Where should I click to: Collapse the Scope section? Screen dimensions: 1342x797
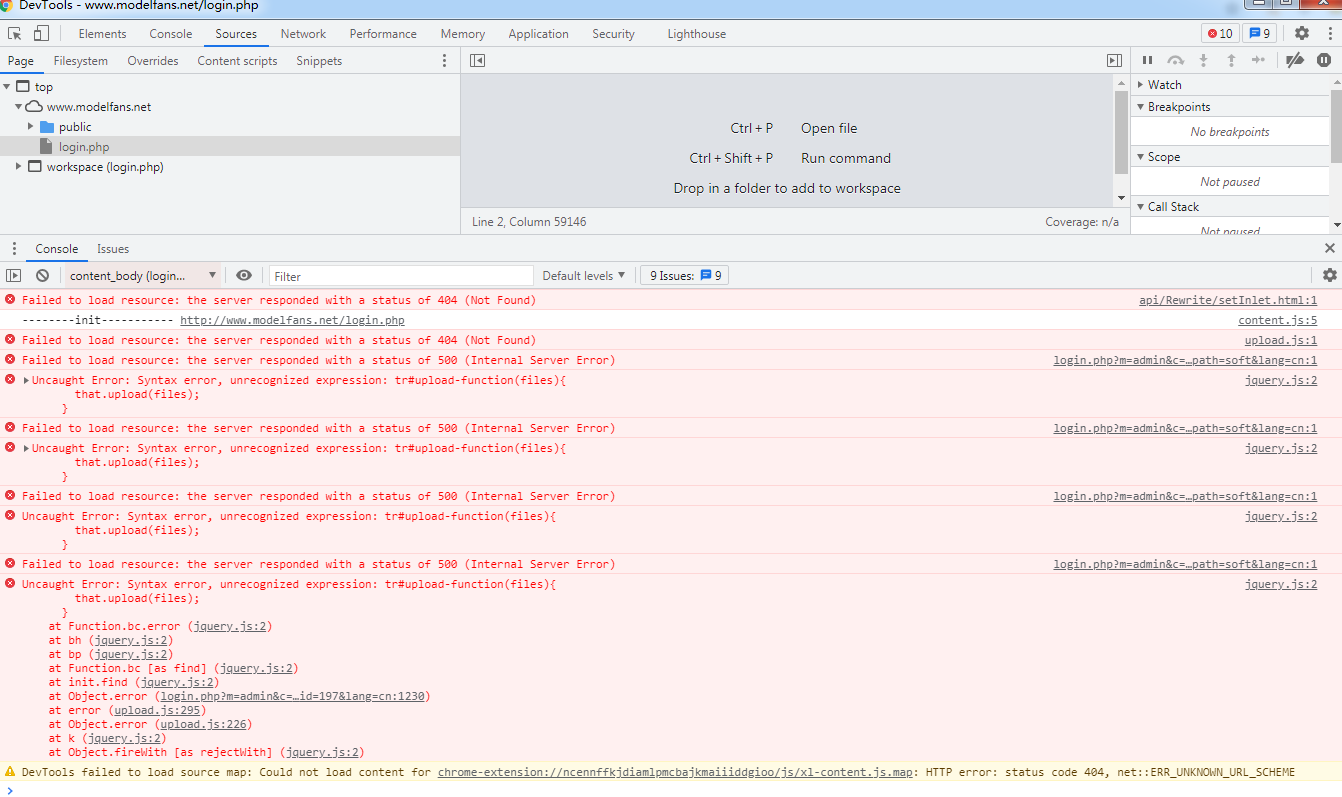[x=1142, y=157]
